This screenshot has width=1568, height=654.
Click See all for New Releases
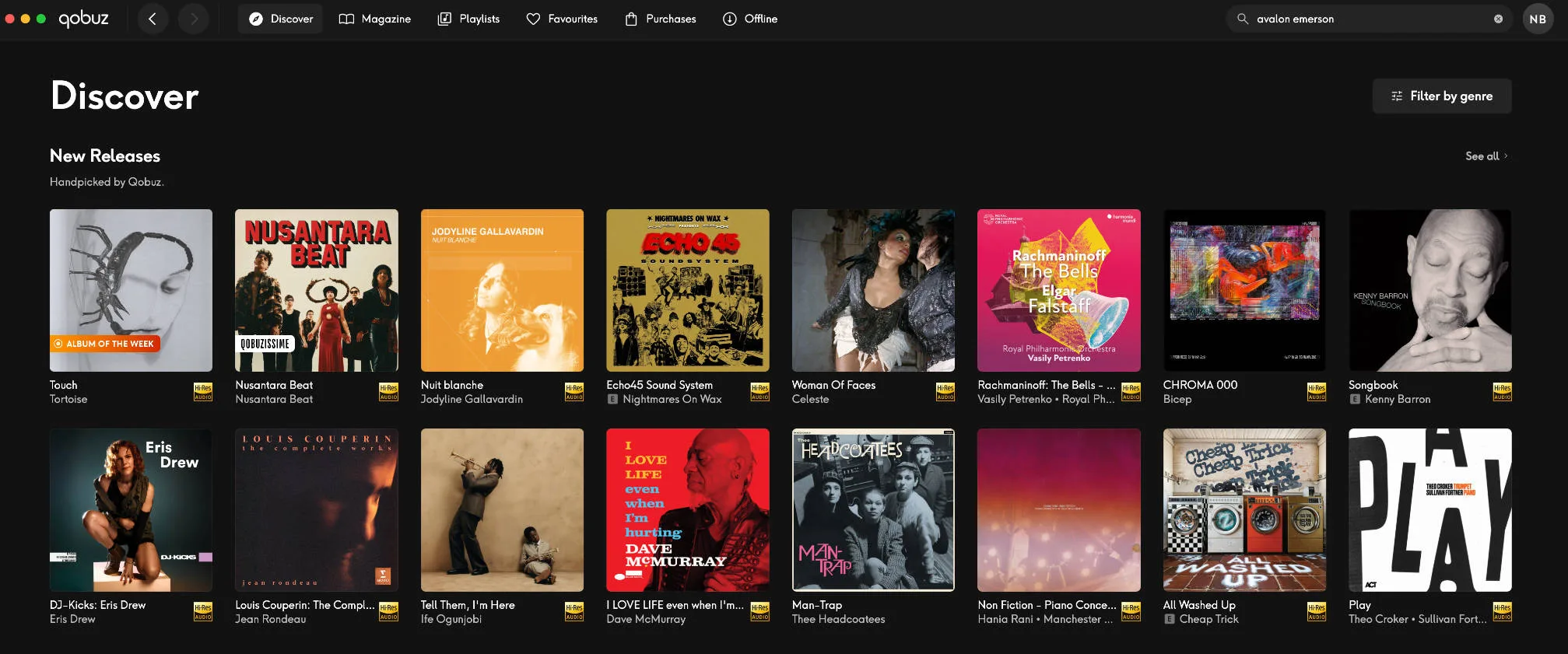(1486, 156)
